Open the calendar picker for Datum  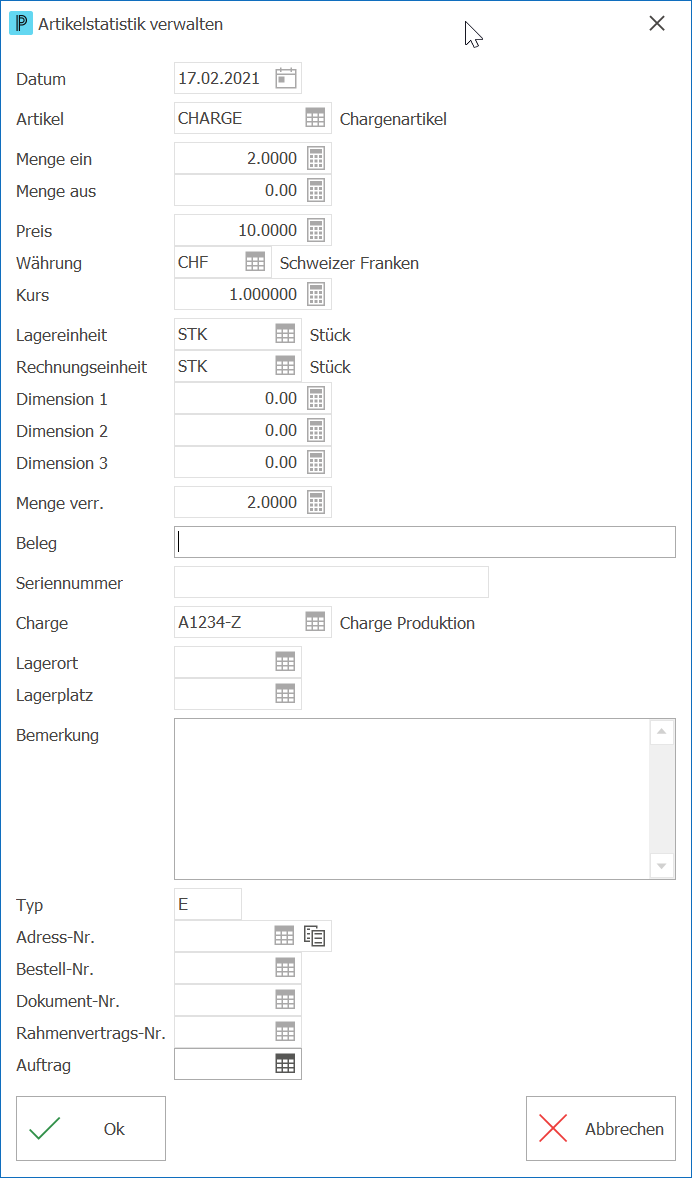click(x=286, y=78)
